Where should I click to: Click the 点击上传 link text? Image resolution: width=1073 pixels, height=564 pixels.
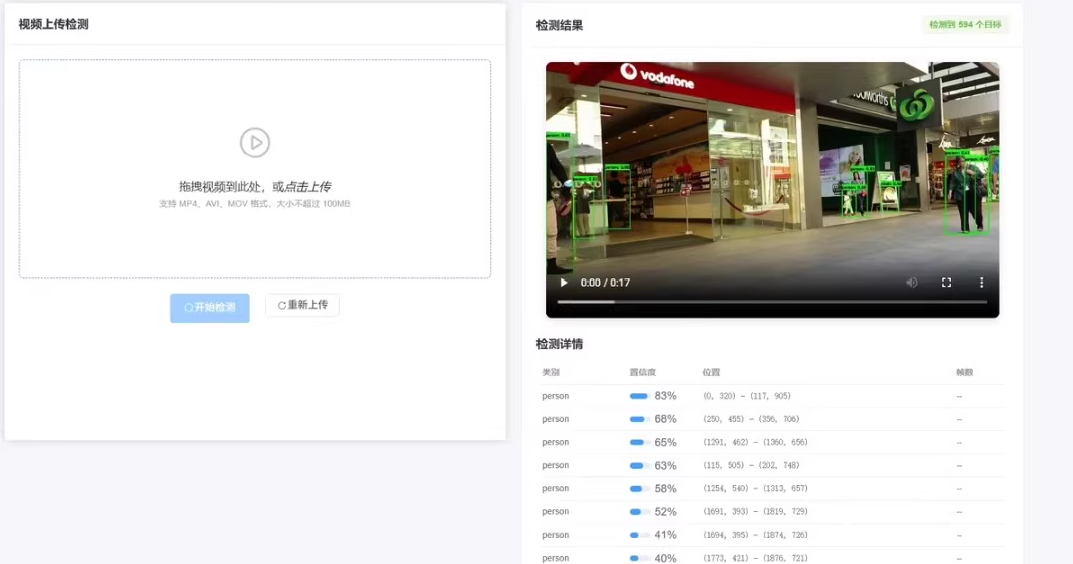(307, 186)
